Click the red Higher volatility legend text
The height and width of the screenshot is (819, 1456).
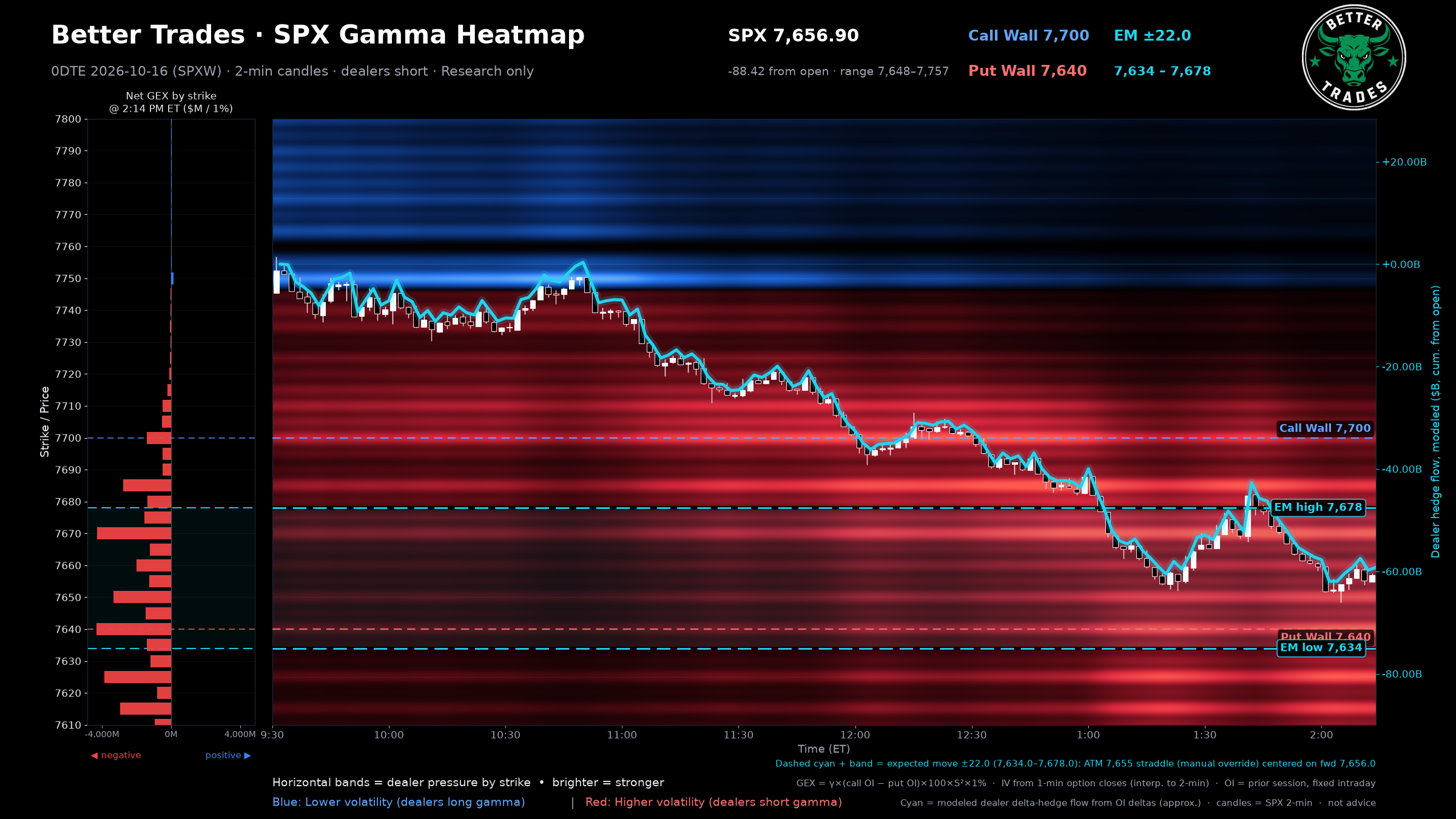[713, 802]
